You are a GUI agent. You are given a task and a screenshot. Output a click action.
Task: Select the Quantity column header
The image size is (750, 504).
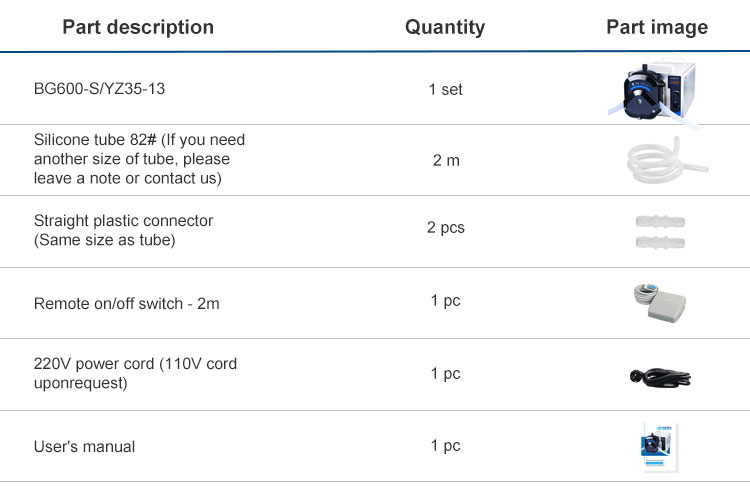pos(445,27)
